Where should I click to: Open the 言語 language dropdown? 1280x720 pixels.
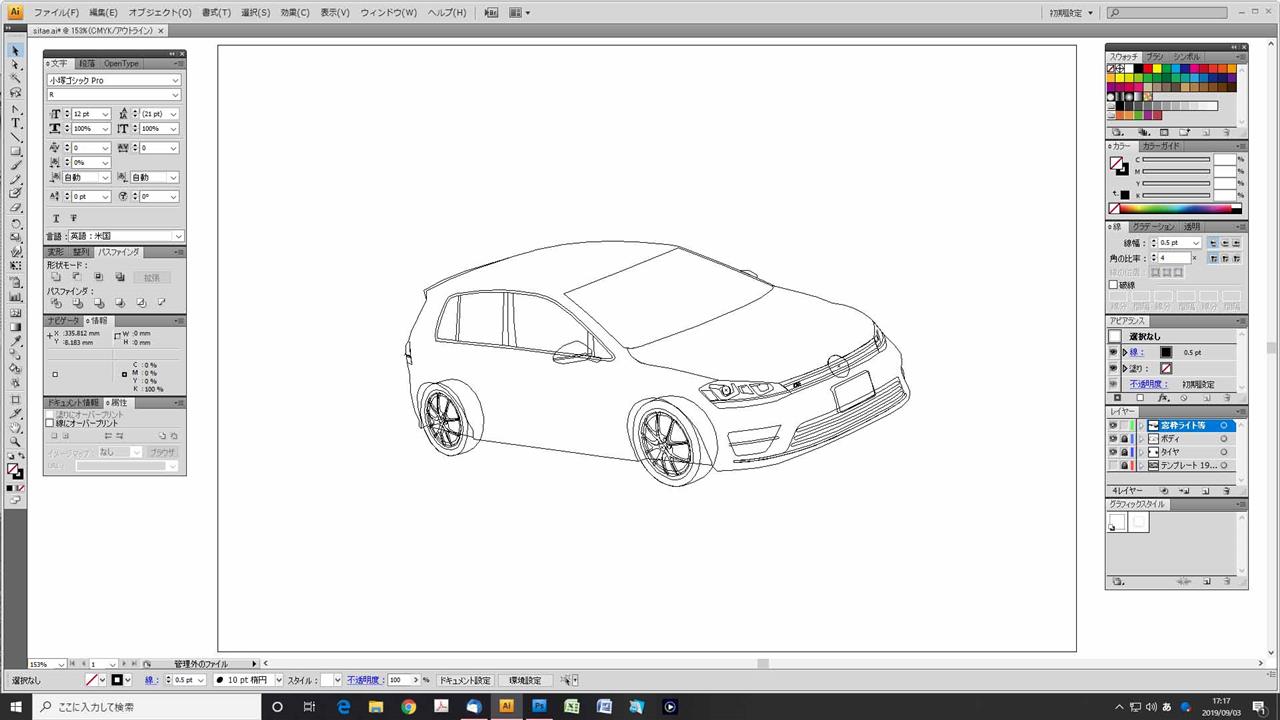click(x=127, y=236)
